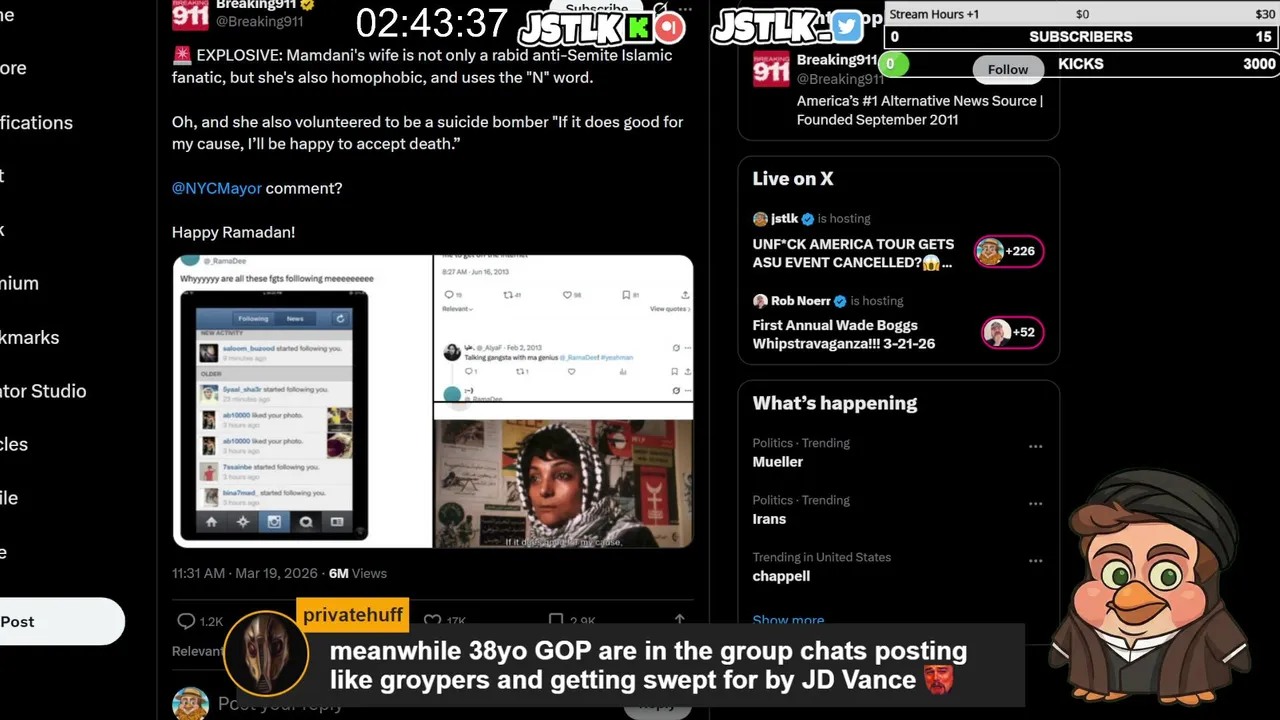Image resolution: width=1280 pixels, height=720 pixels.
Task: Click the Explore item in the left sidebar
Action: pos(14,68)
